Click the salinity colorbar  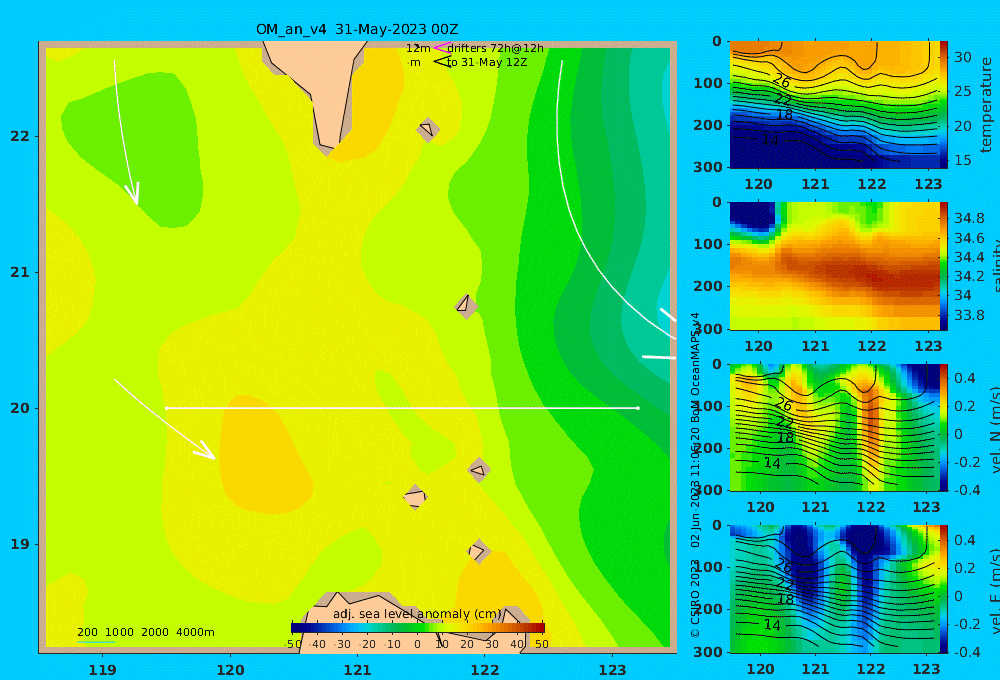coord(944,266)
